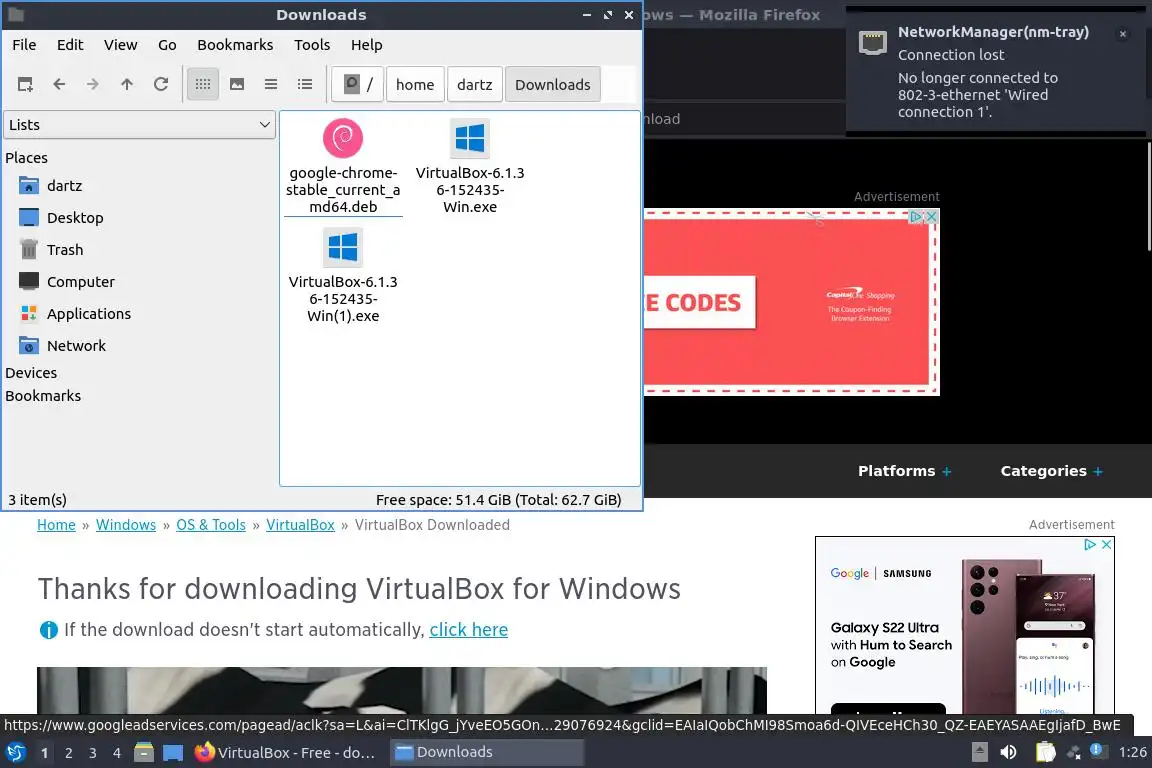This screenshot has height=768, width=1152.
Task: Select dartz home folder in Places
Action: (x=65, y=186)
